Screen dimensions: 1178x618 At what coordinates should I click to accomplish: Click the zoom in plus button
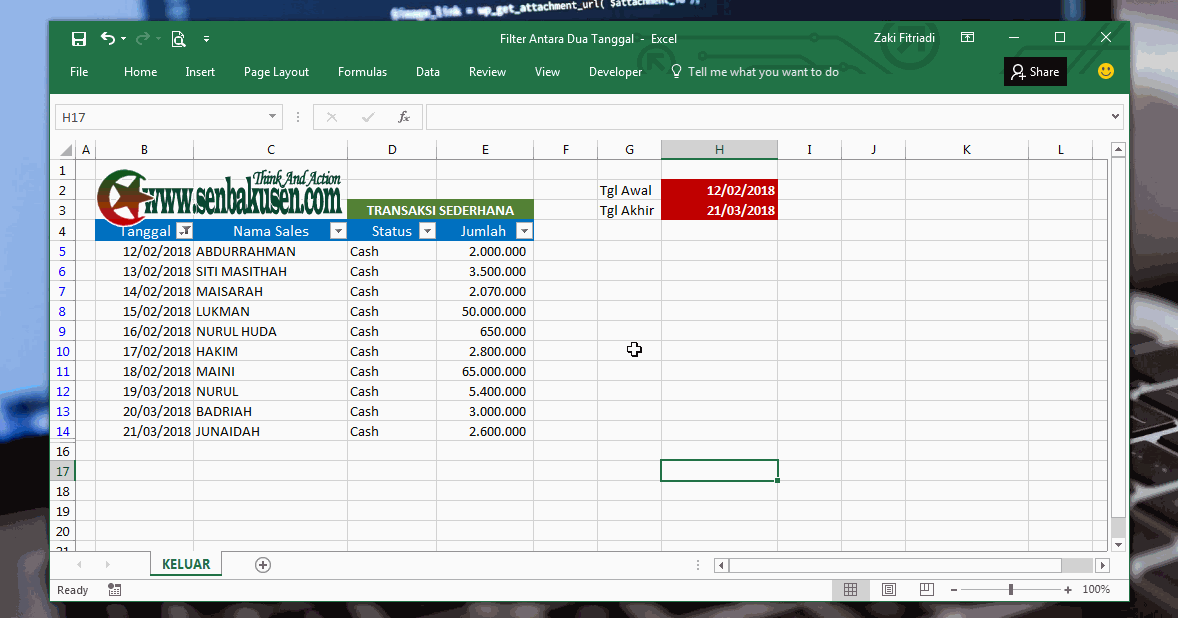[x=1068, y=590]
